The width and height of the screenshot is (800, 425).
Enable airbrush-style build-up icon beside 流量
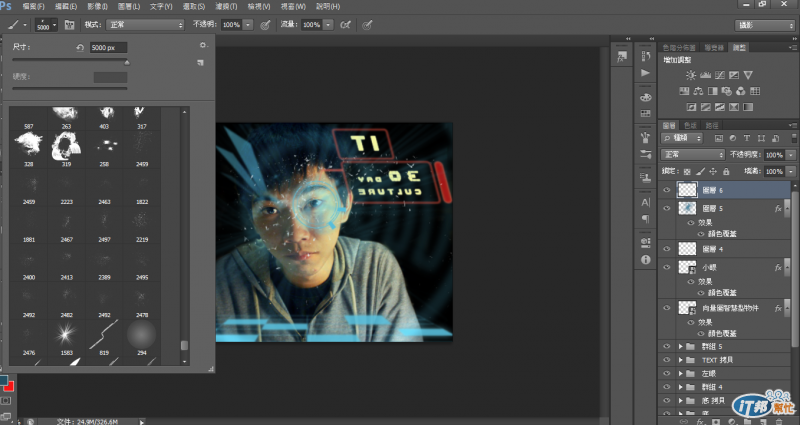346,24
